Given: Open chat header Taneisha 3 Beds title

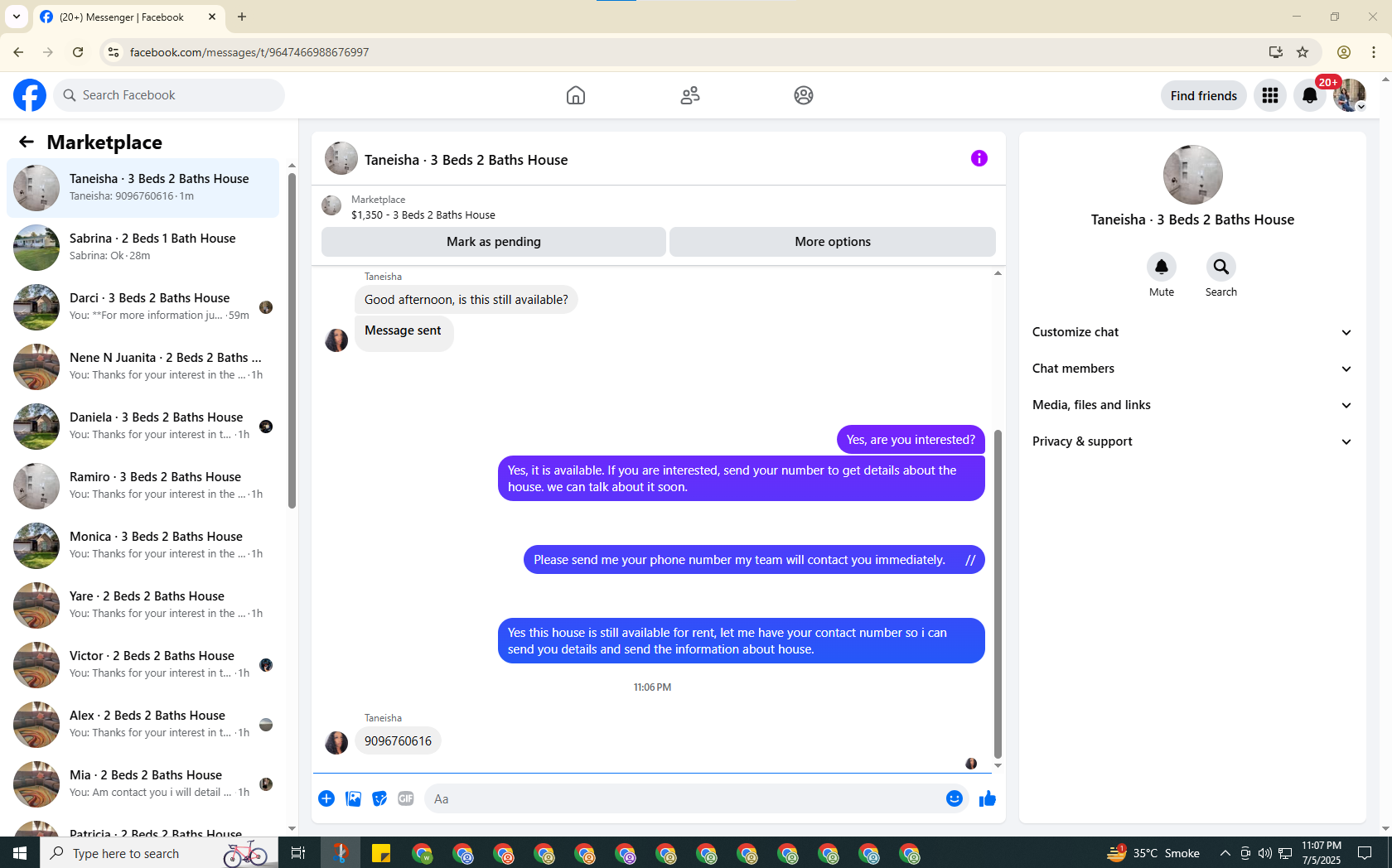Looking at the screenshot, I should click(x=466, y=160).
